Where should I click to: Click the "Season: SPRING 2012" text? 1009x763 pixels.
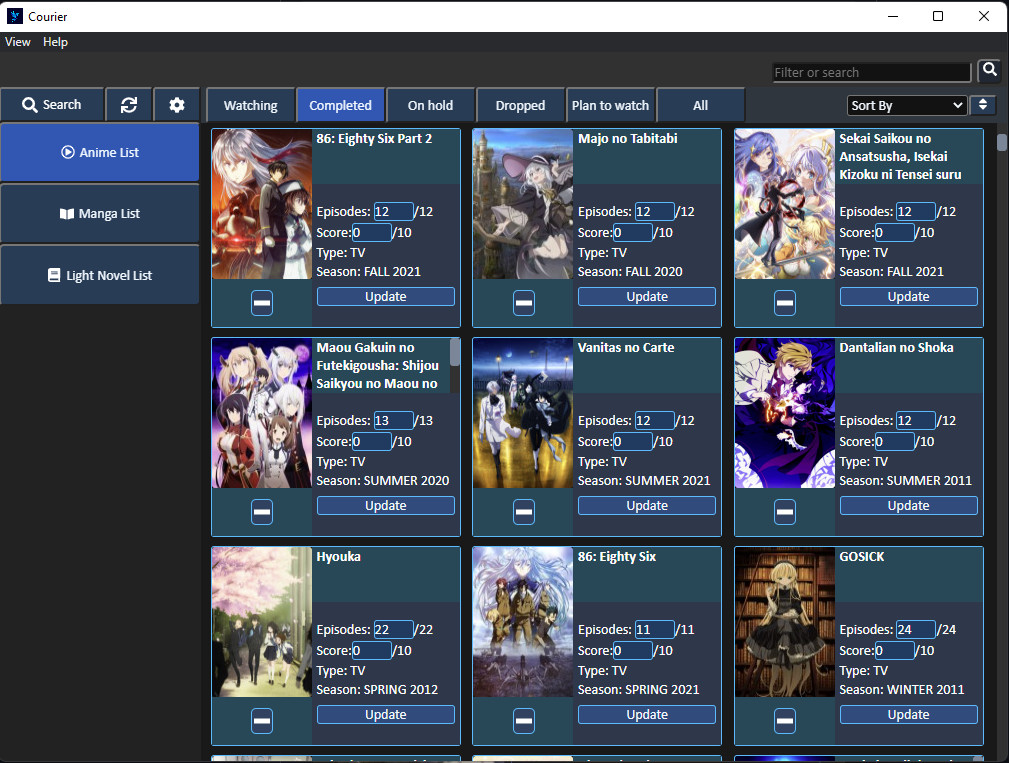coord(377,690)
